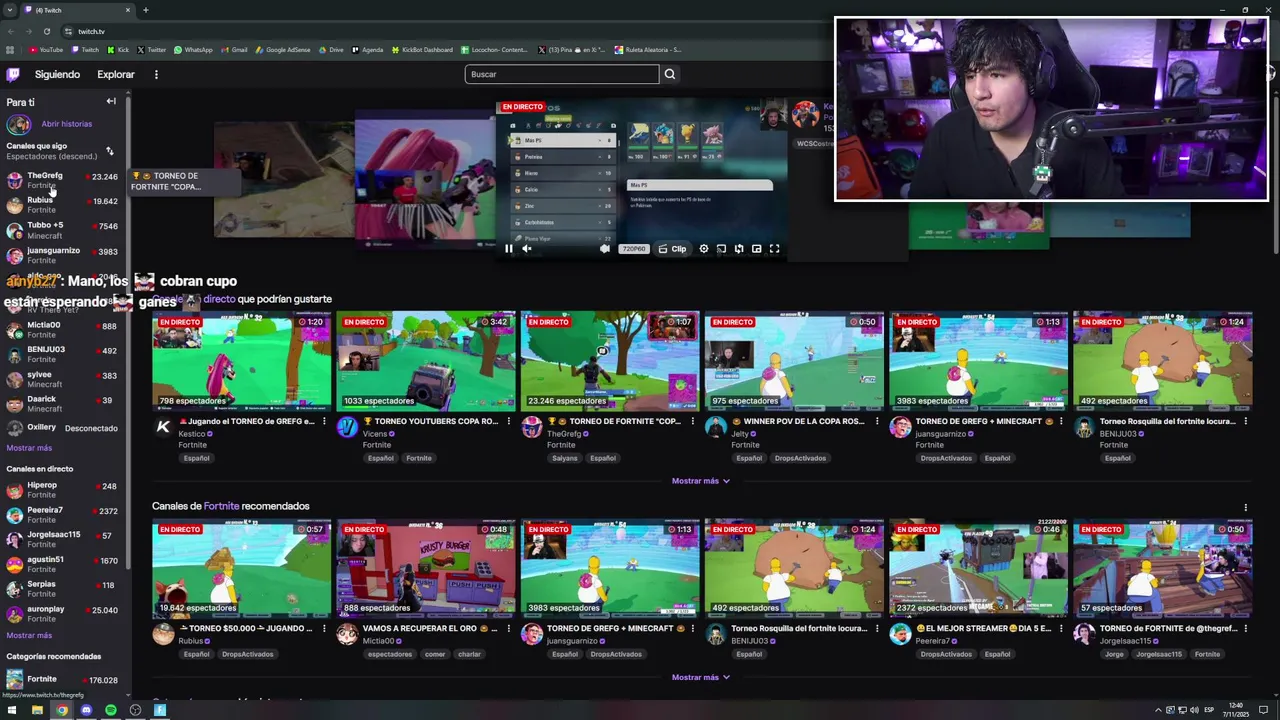
Task: Collapse the Para ti sidebar
Action: coord(111,101)
